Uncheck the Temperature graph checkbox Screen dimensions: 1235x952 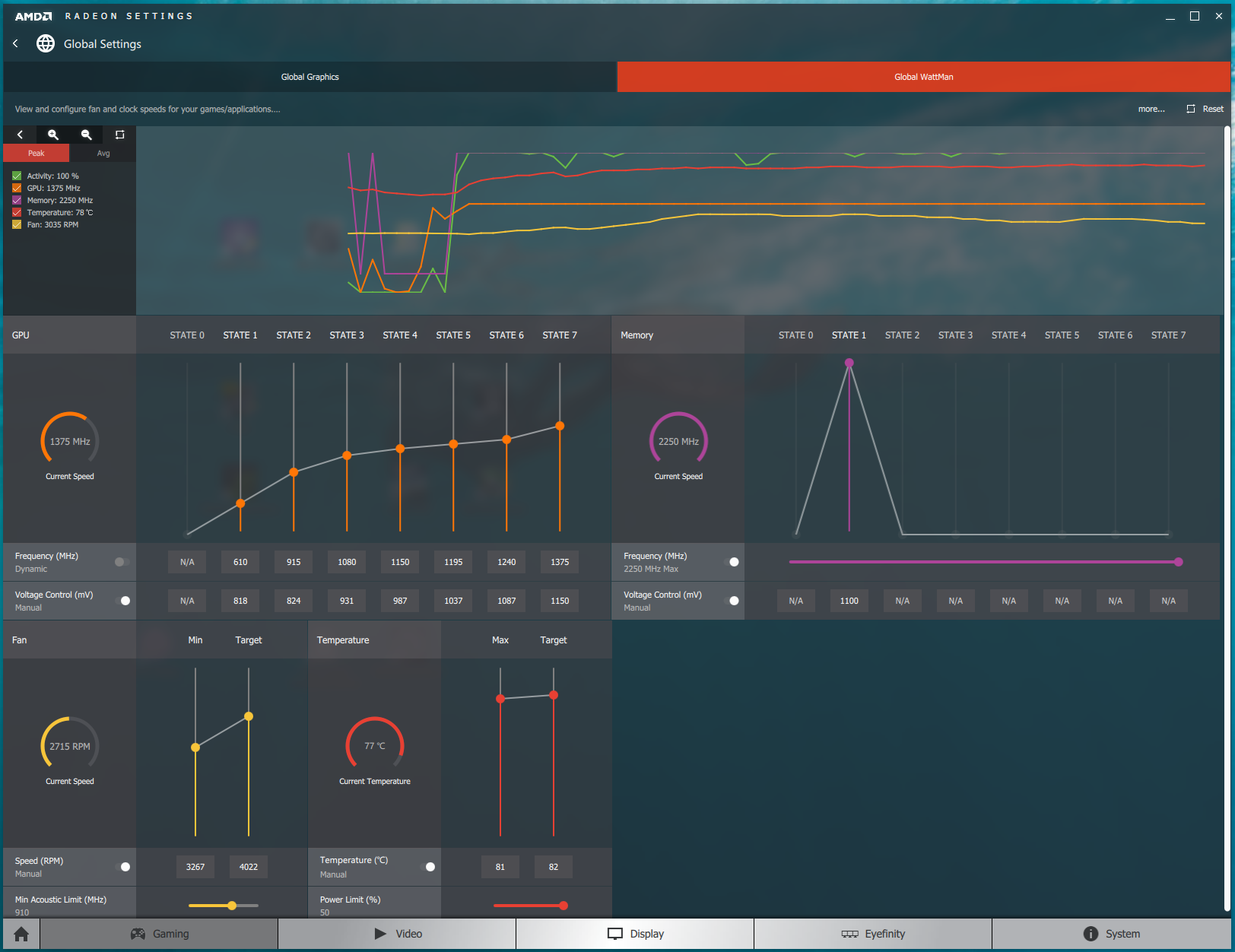coord(17,213)
